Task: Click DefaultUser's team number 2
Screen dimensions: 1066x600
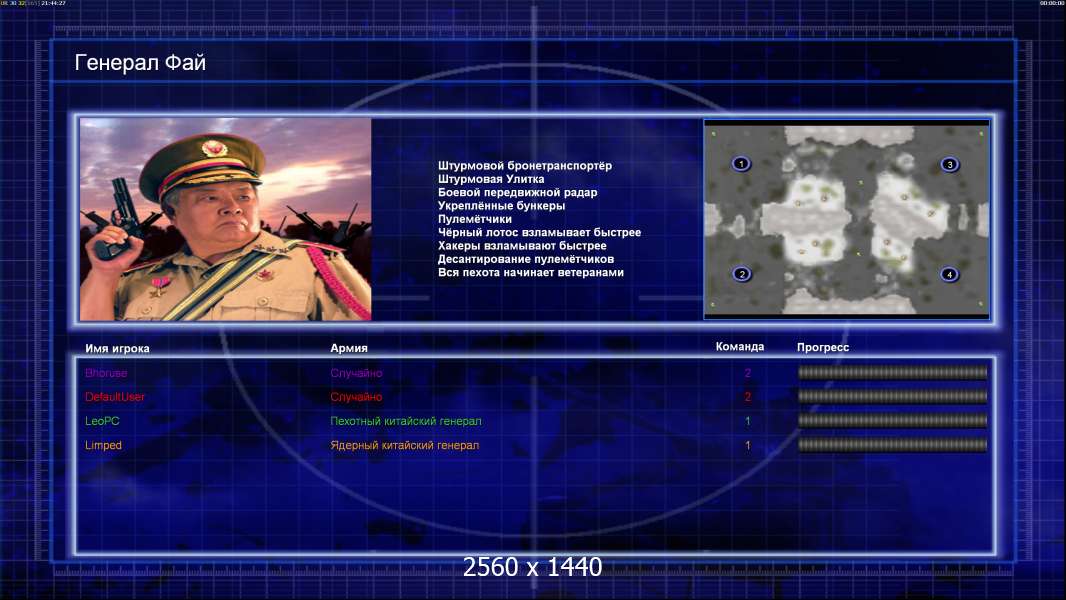Action: pyautogui.click(x=748, y=397)
